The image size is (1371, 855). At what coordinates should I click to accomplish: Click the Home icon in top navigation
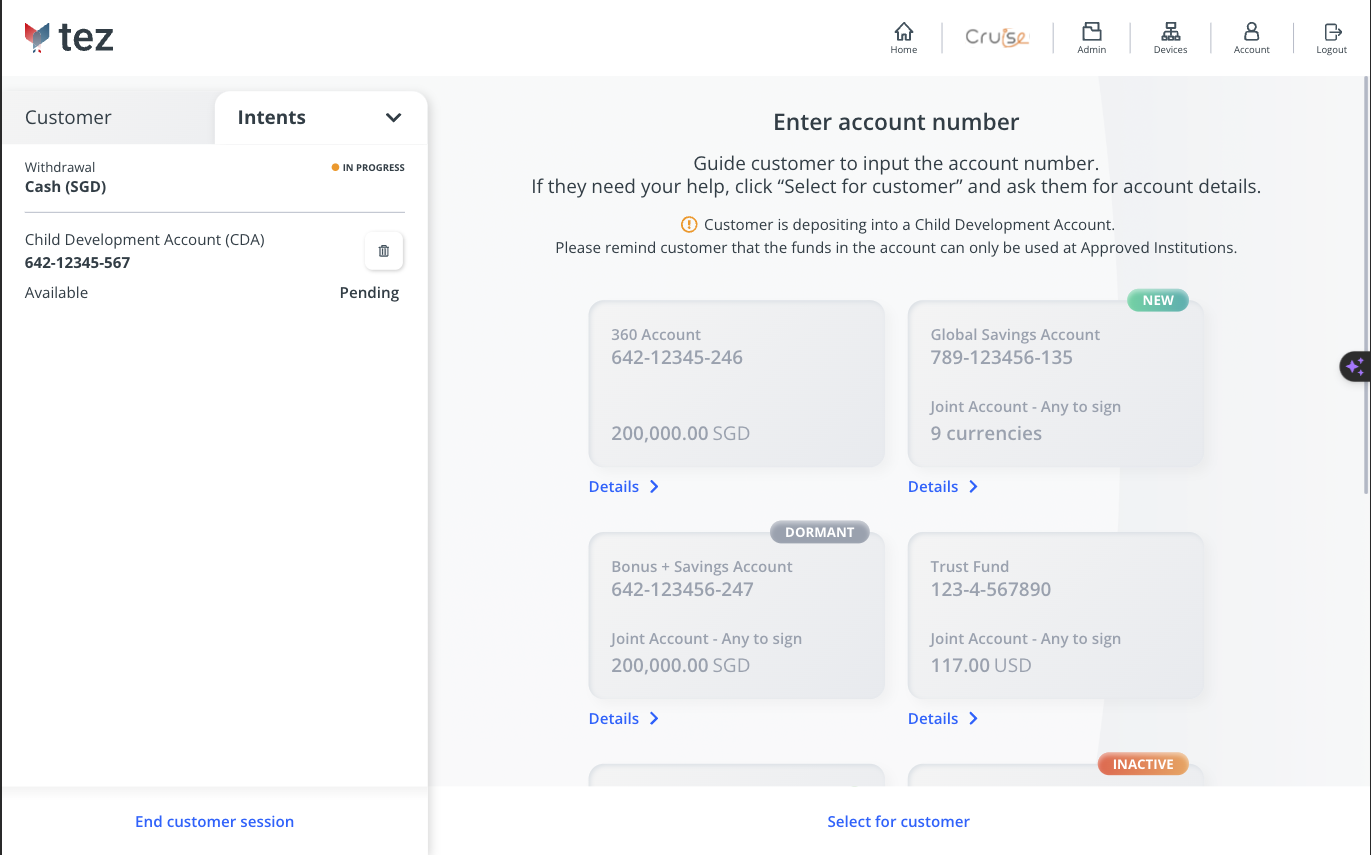[903, 37]
